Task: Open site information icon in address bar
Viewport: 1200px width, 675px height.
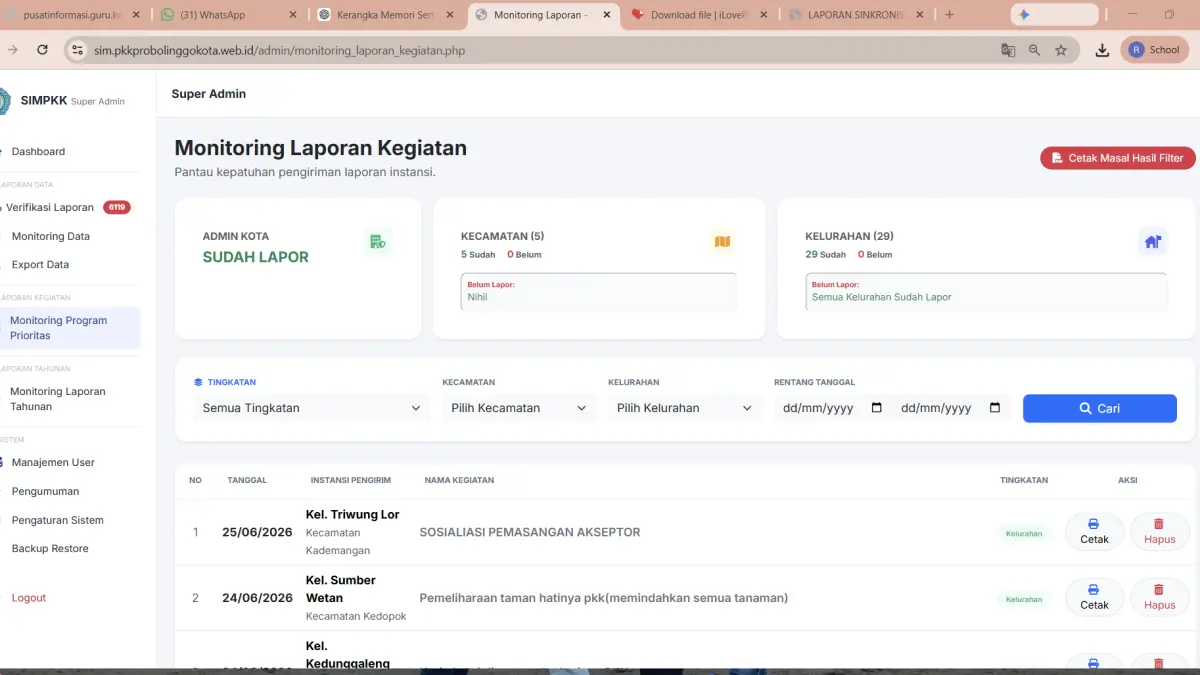Action: point(78,50)
